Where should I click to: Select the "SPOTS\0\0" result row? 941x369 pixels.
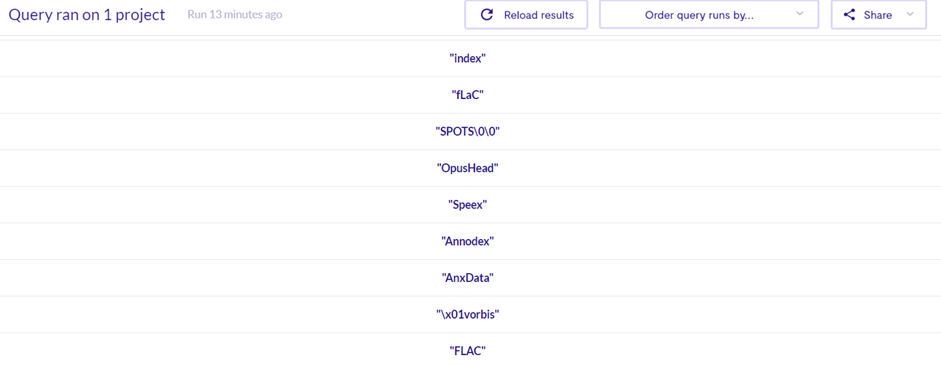point(467,131)
